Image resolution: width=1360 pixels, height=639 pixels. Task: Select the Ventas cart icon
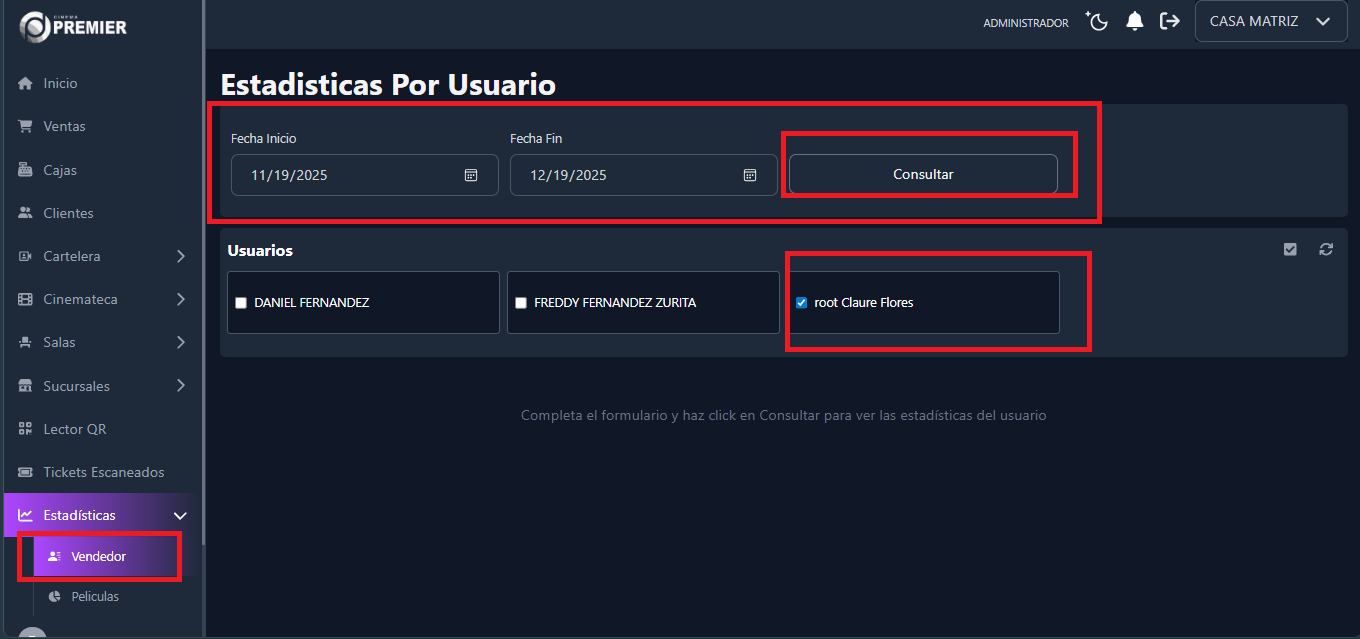pyautogui.click(x=28, y=126)
